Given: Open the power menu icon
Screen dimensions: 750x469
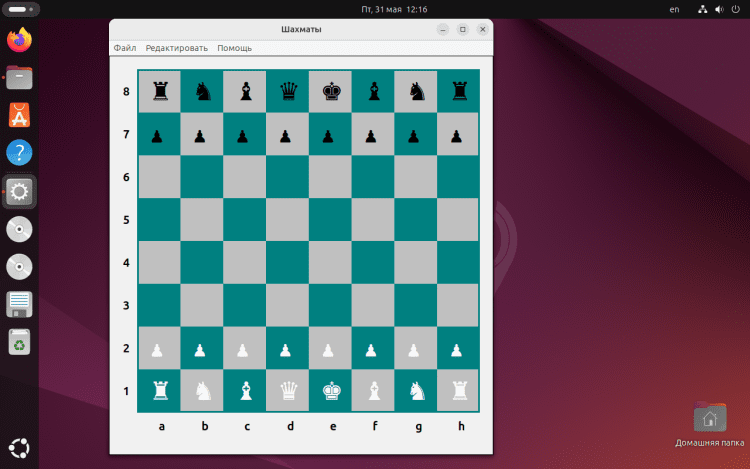Looking at the screenshot, I should [x=736, y=9].
